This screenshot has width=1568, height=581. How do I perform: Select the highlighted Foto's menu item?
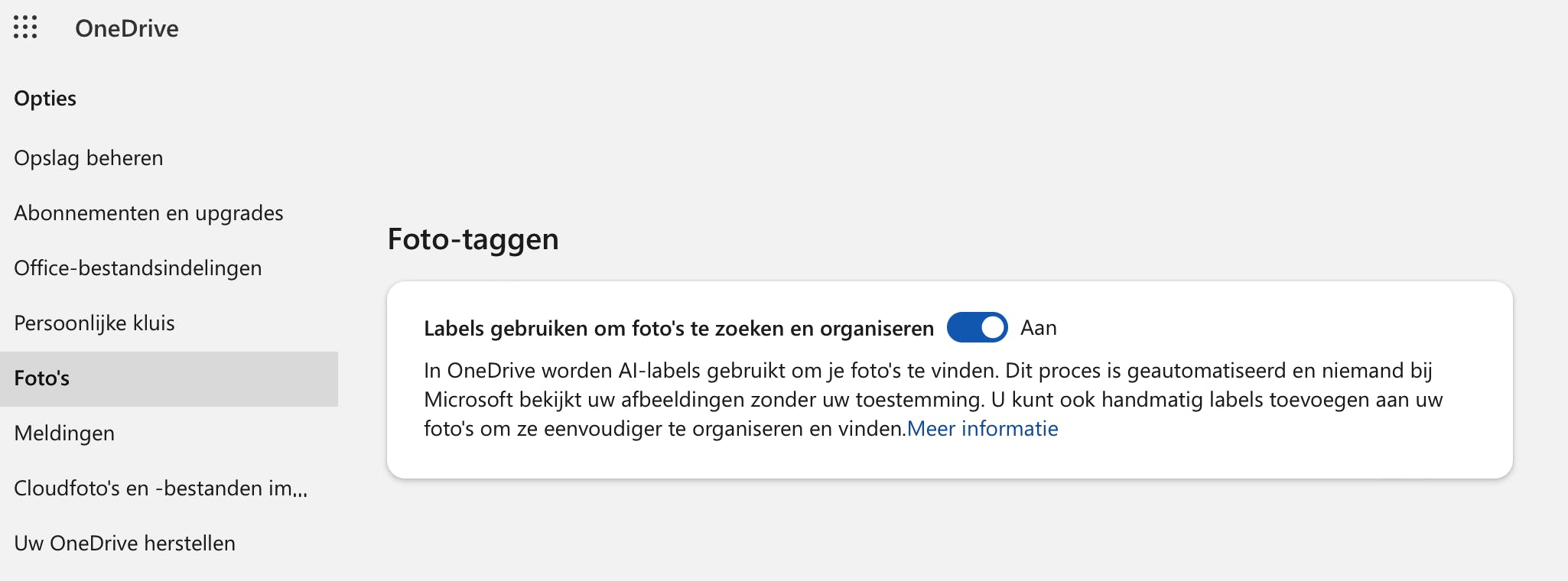point(41,378)
